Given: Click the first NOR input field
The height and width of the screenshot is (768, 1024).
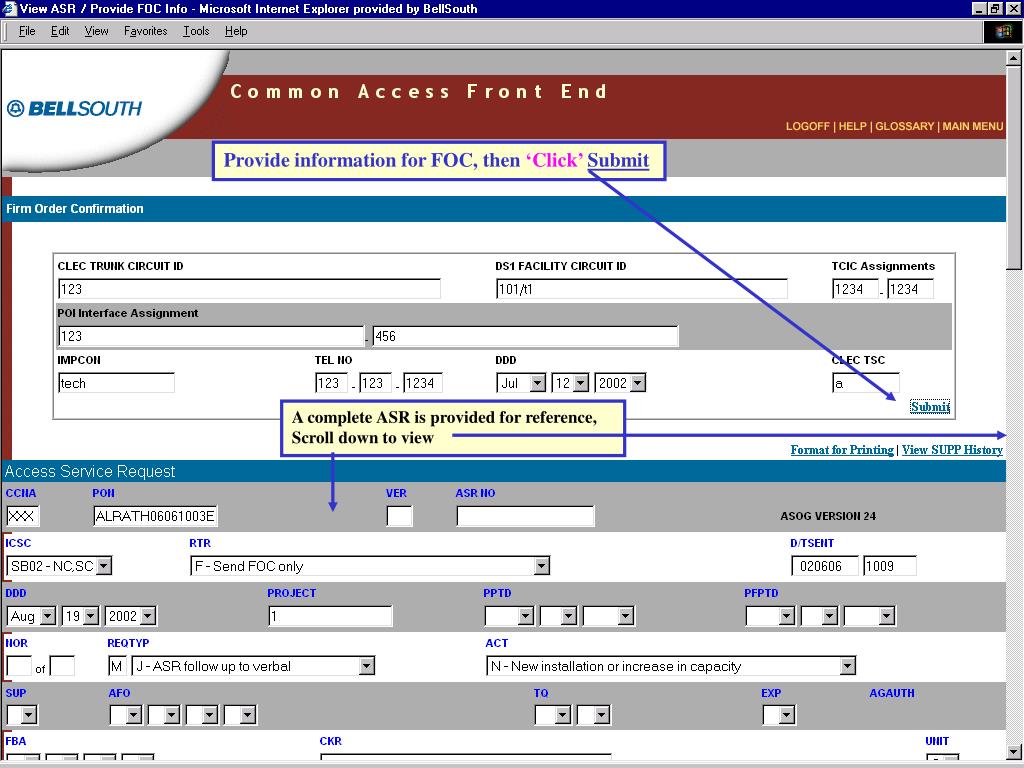Looking at the screenshot, I should pos(19,666).
